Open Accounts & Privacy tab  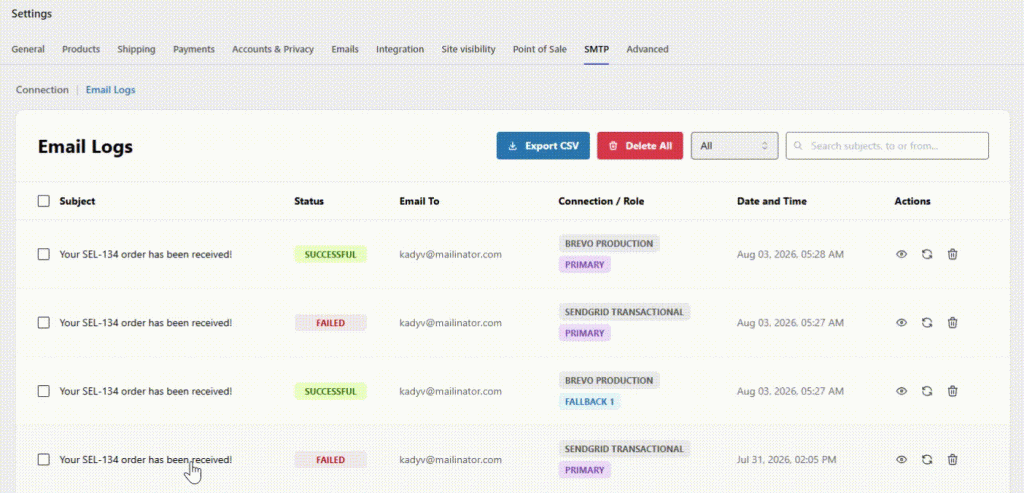pos(273,49)
